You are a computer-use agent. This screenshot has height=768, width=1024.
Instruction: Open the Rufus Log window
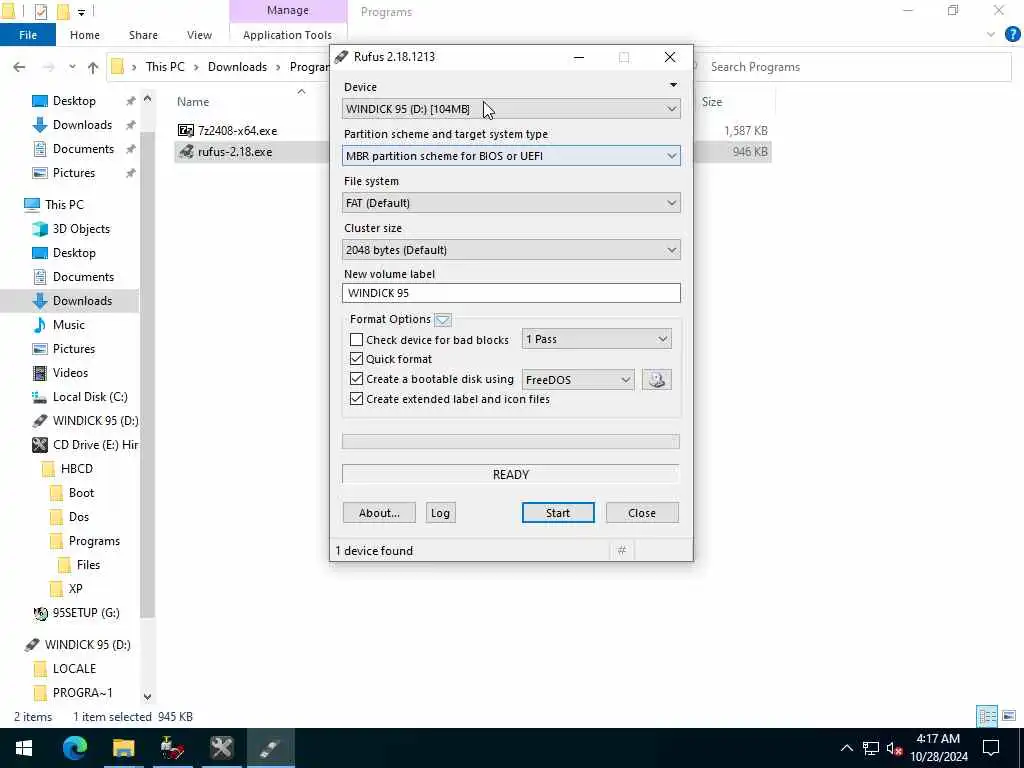[x=440, y=513]
